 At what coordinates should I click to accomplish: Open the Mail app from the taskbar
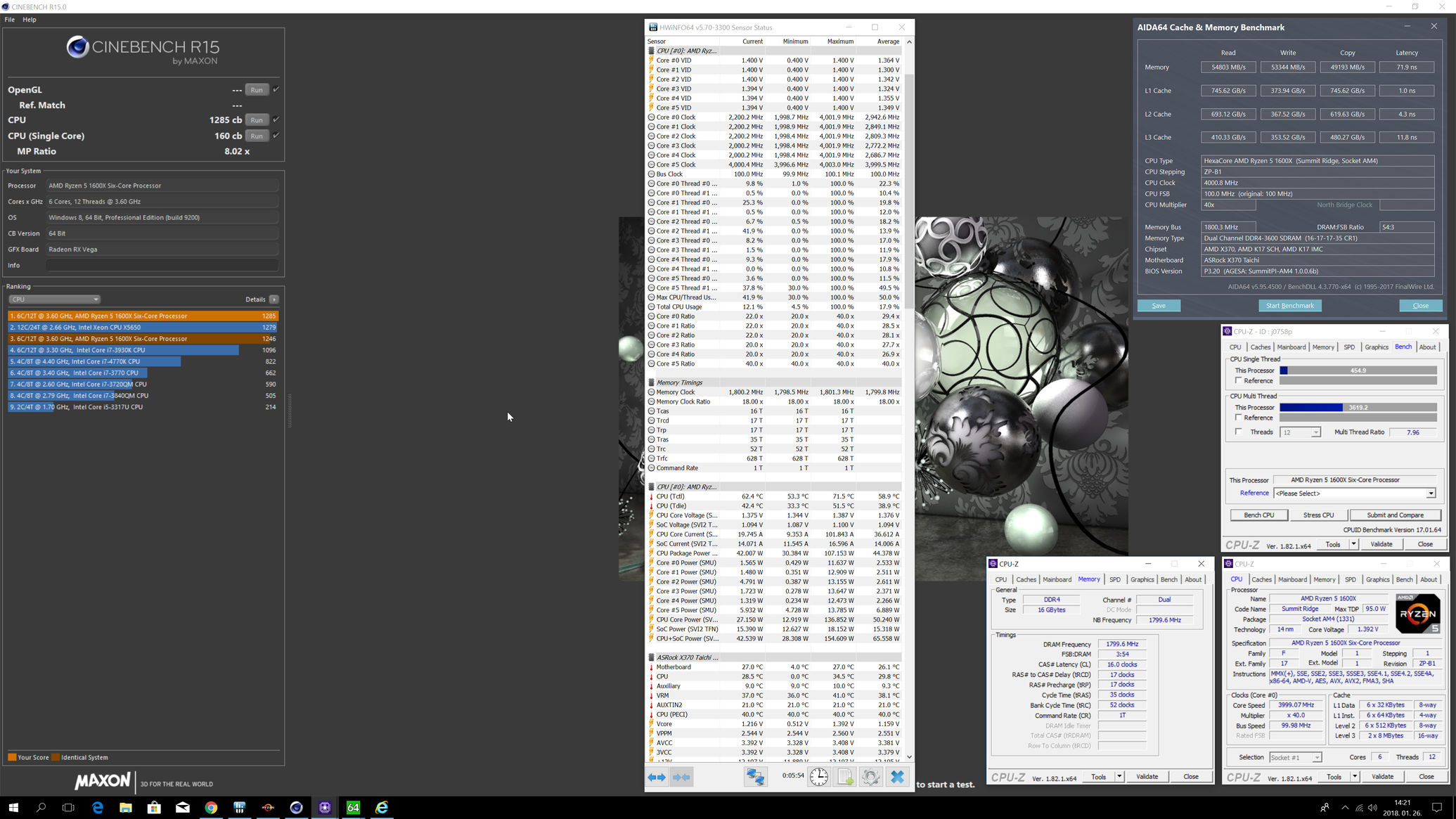(183, 808)
